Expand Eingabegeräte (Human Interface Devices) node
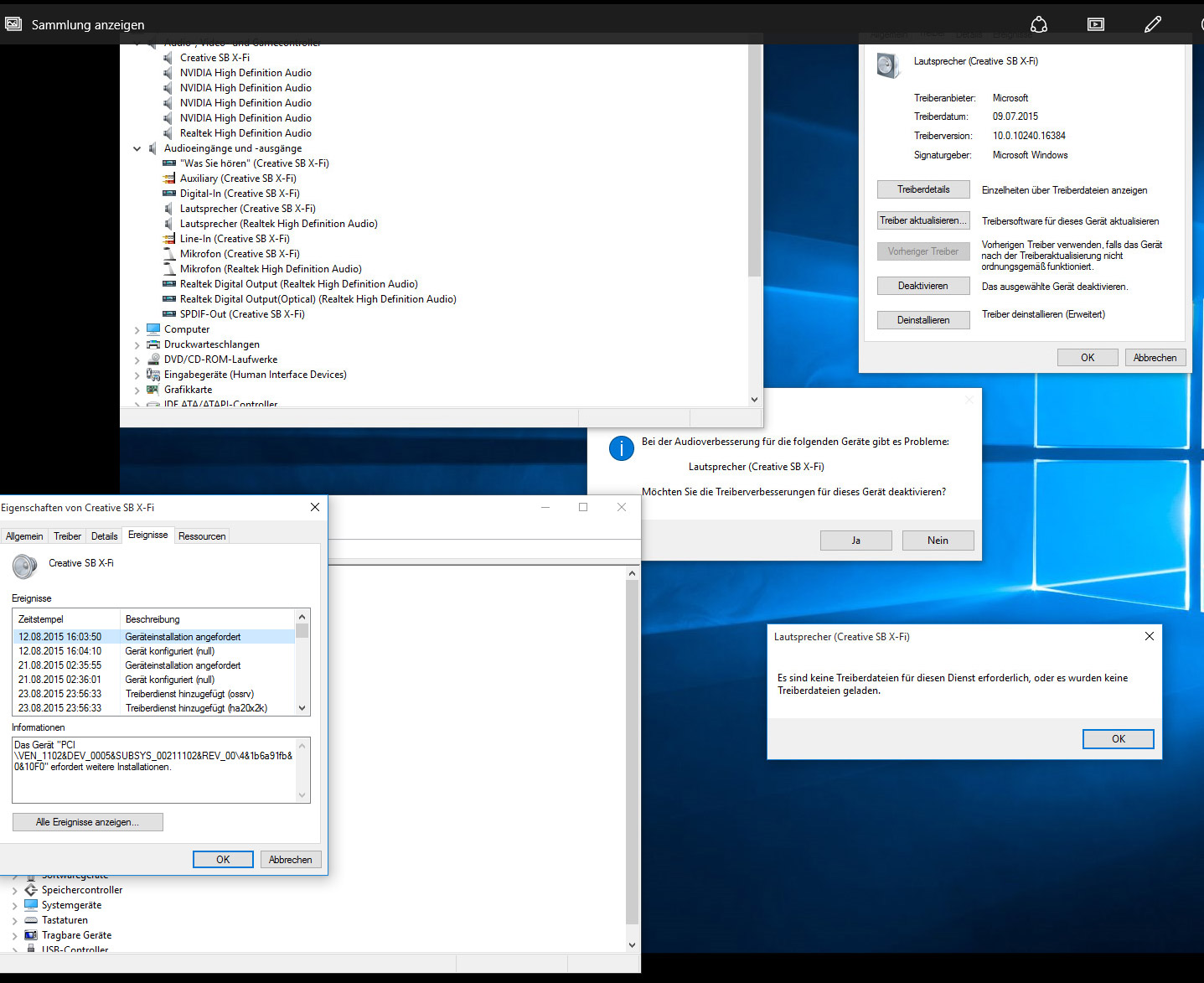The image size is (1204, 983). pyautogui.click(x=137, y=375)
